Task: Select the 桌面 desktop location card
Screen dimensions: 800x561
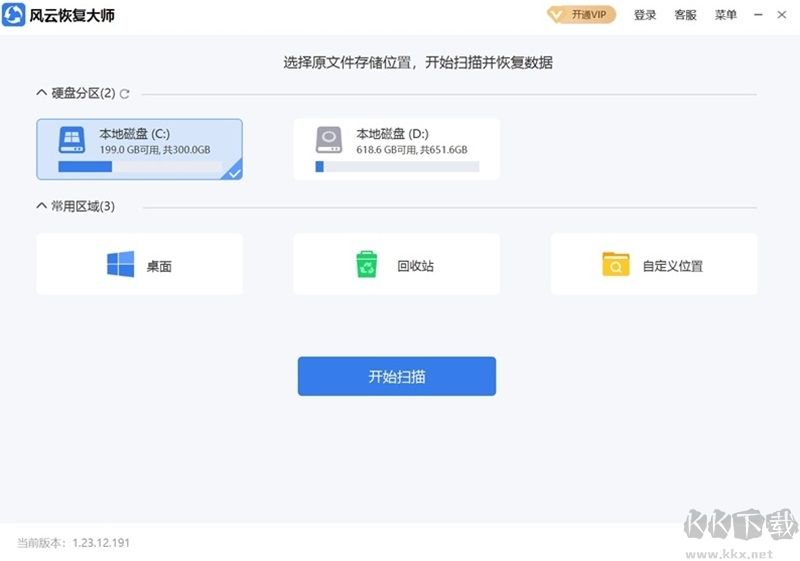Action: (x=139, y=264)
